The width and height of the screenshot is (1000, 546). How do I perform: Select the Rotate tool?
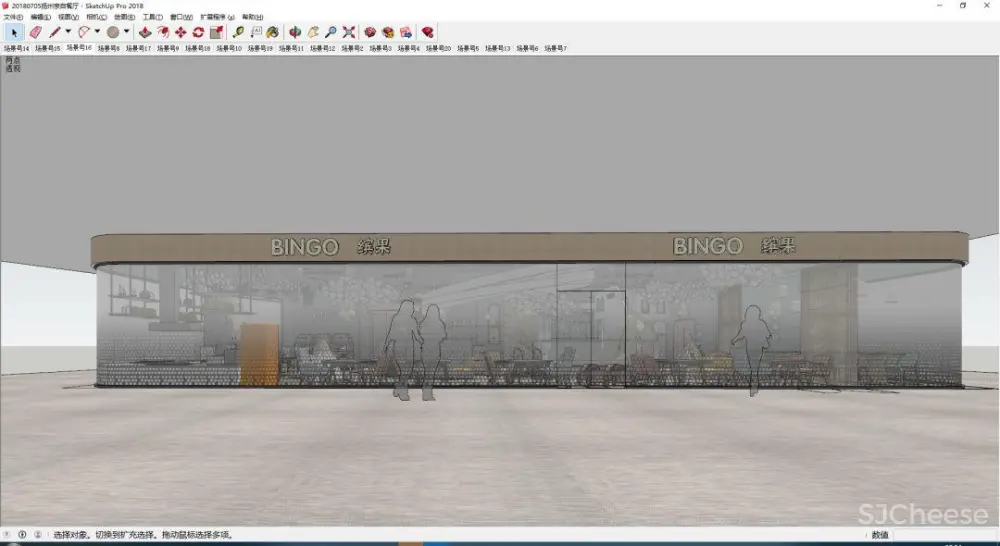198,32
